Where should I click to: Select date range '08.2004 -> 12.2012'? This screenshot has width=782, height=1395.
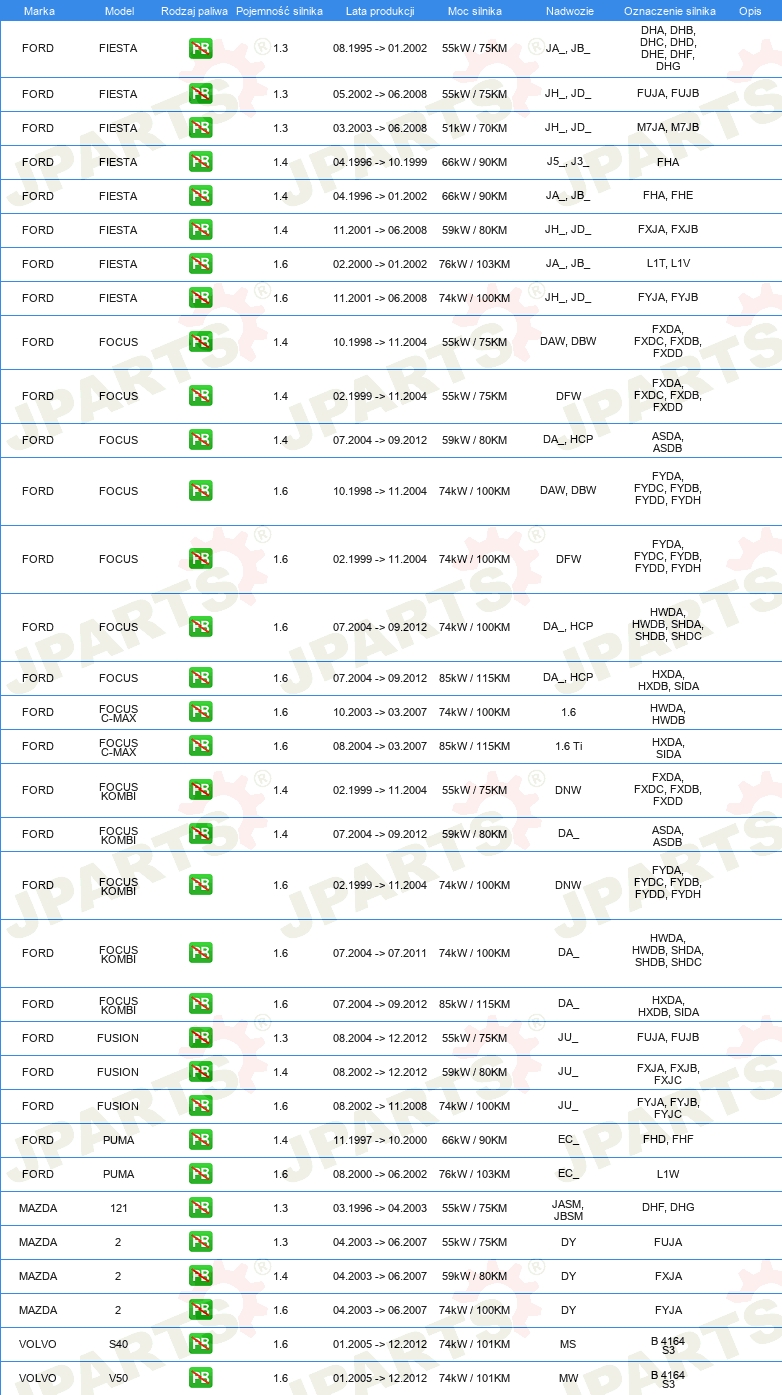click(x=380, y=1038)
